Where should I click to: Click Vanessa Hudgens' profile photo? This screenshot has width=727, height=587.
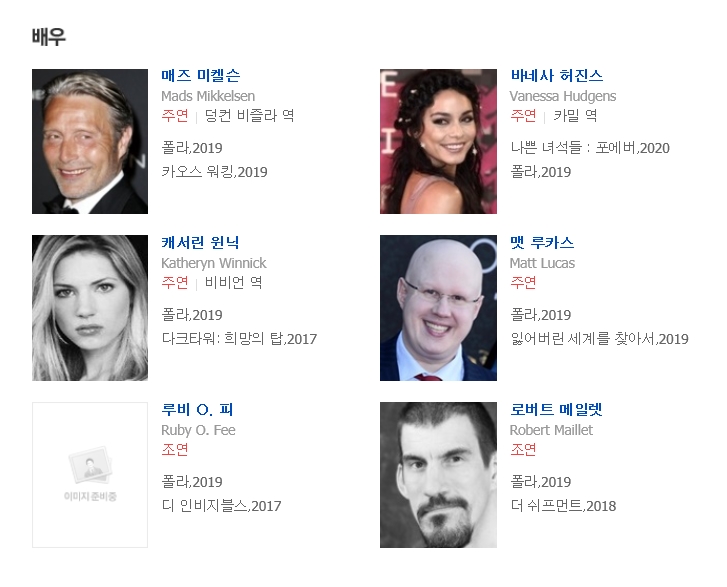point(438,141)
